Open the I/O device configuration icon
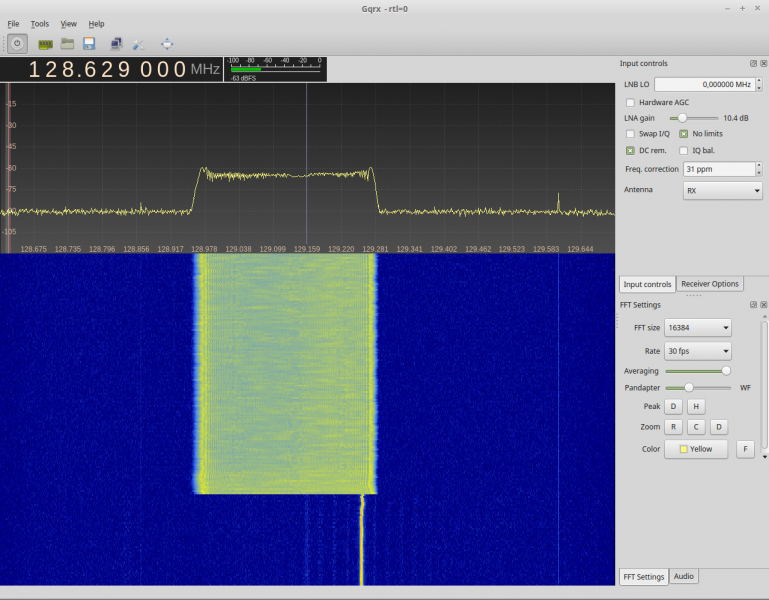 click(45, 44)
